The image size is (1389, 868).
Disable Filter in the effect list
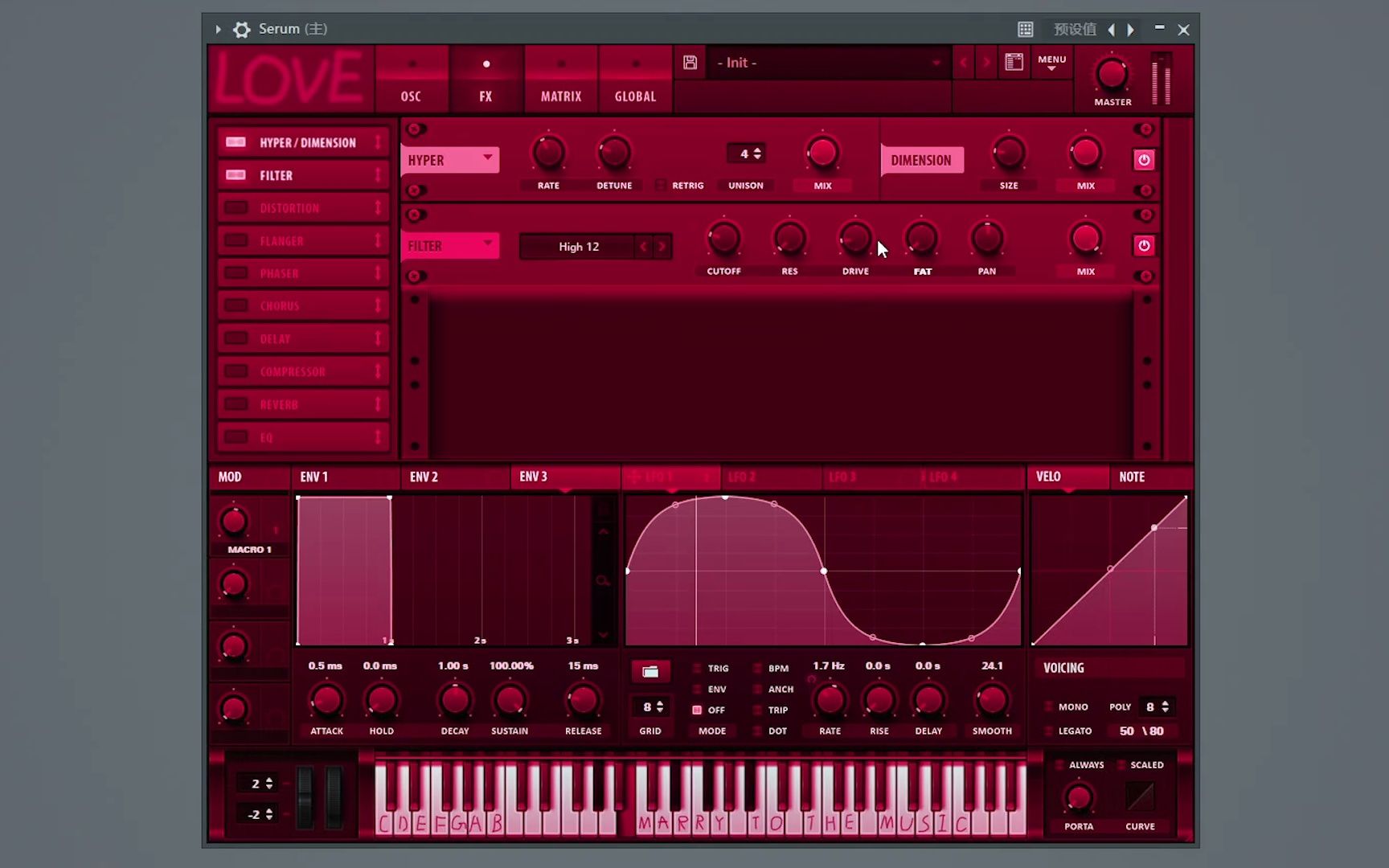236,175
